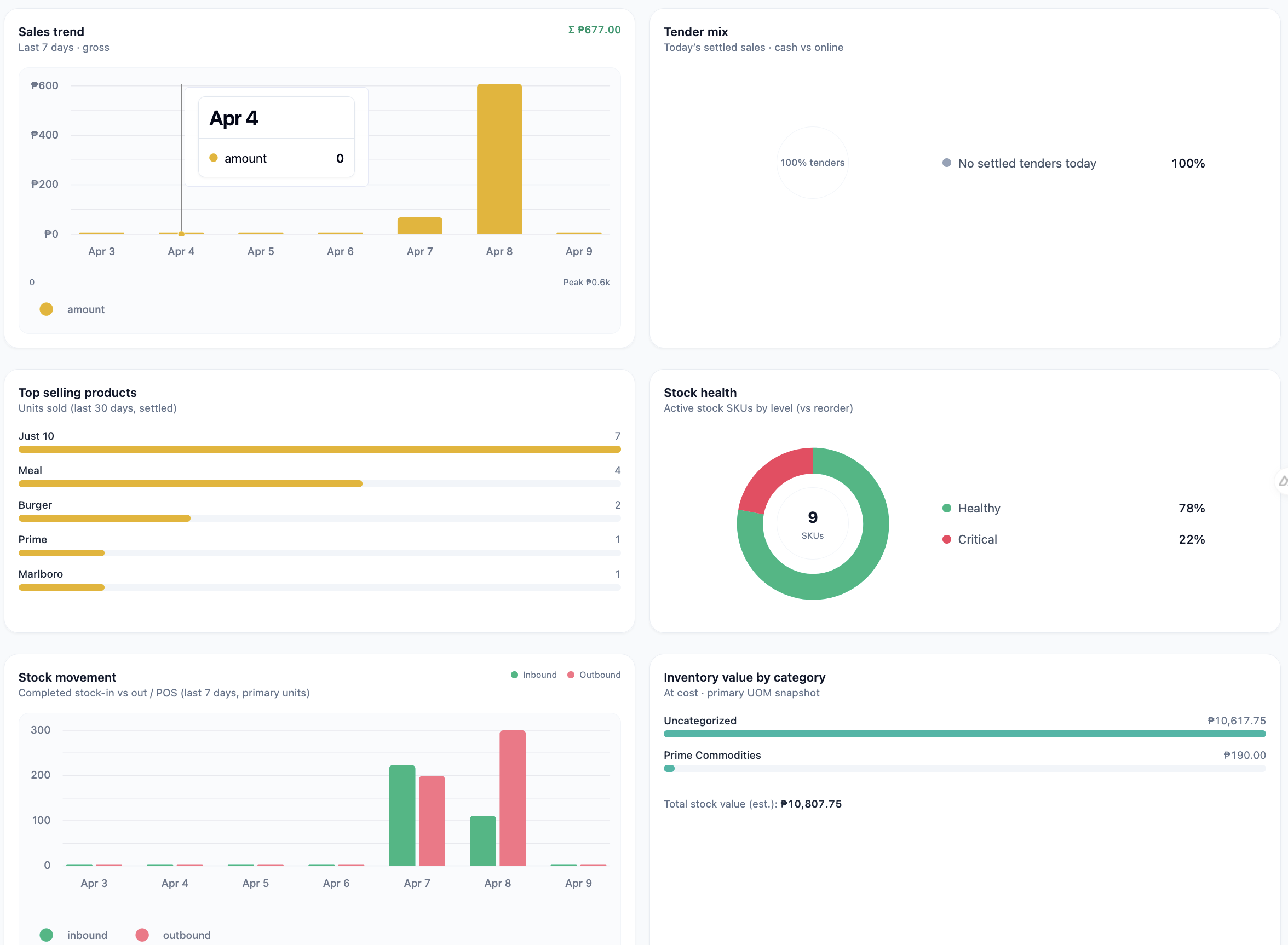
Task: Click the 100% tenders circle
Action: click(x=812, y=163)
